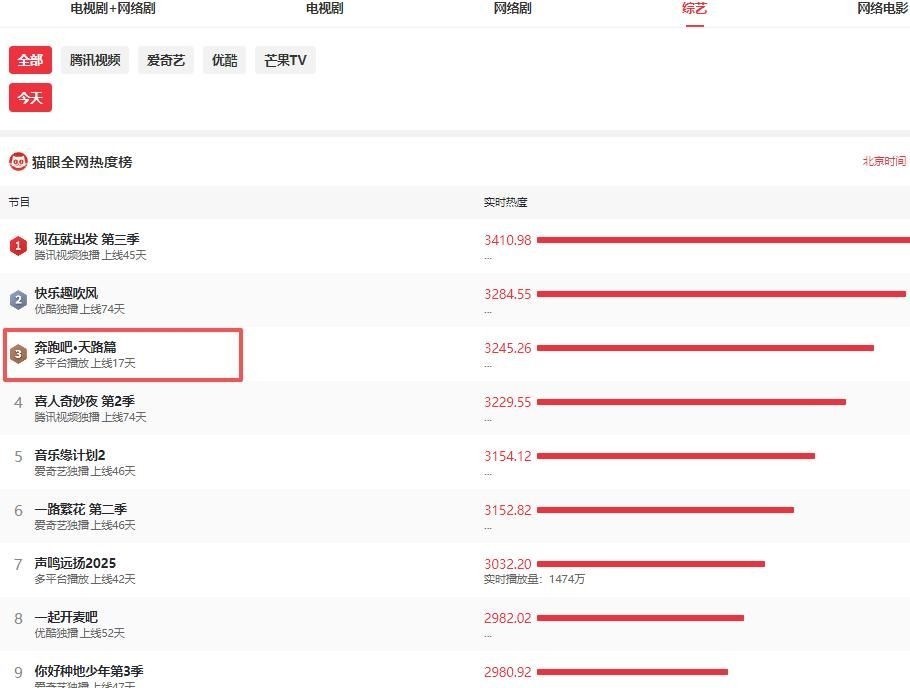Select the 全部 platform filter

click(x=30, y=60)
